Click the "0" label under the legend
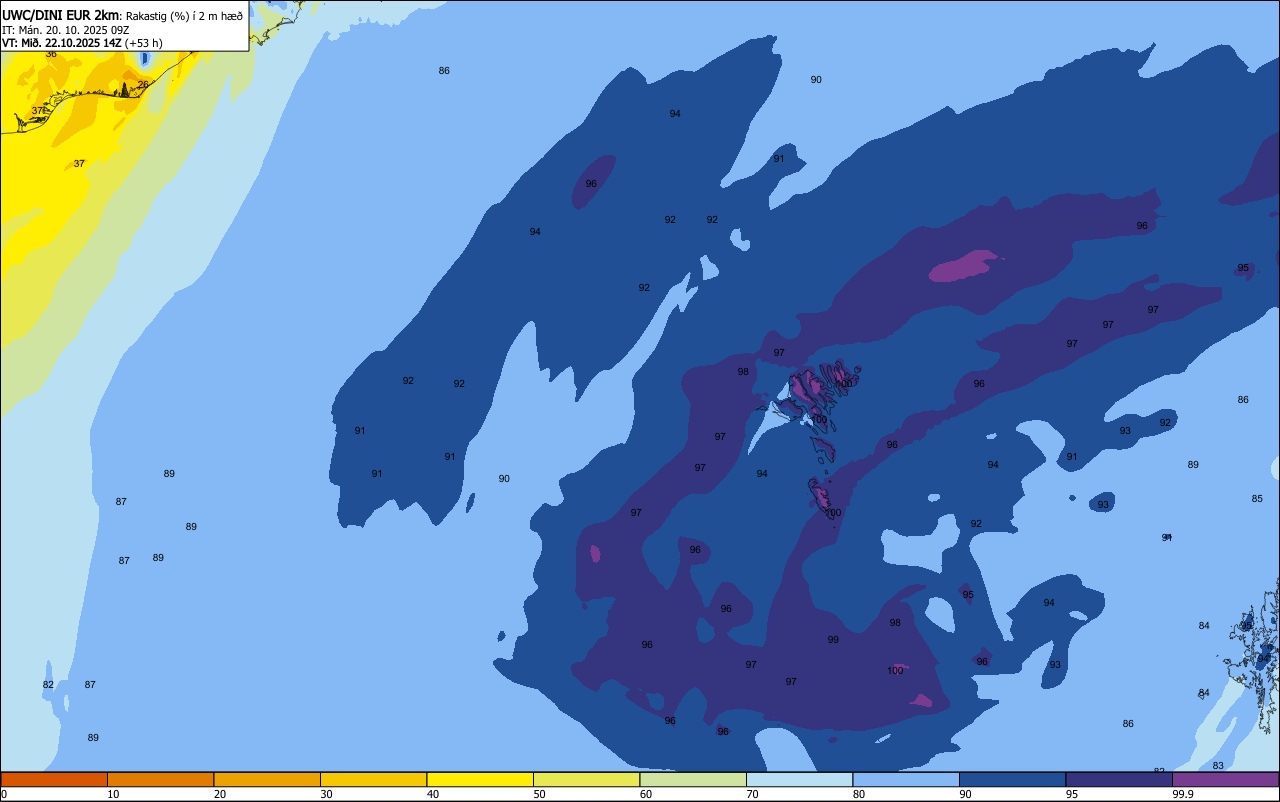Viewport: 1280px width, 802px height. [4, 794]
